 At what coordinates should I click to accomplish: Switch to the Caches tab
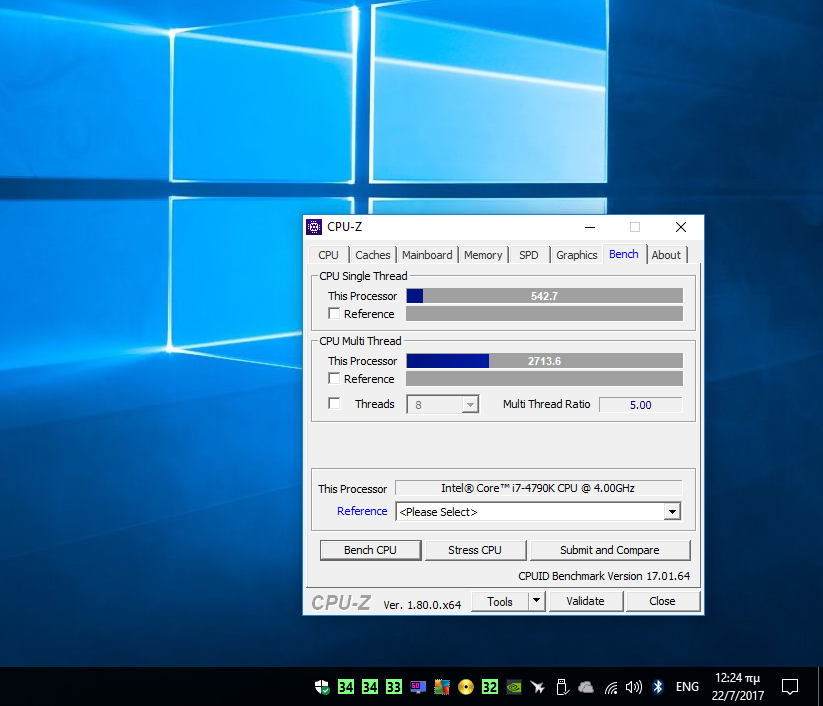coord(373,255)
